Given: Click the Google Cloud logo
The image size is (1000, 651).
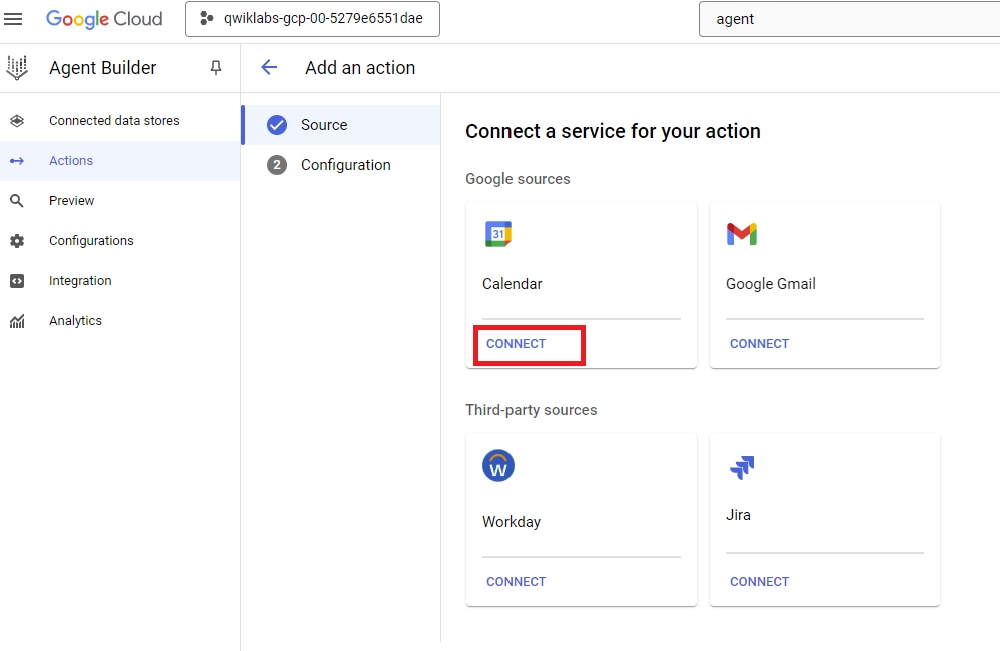Looking at the screenshot, I should (104, 19).
